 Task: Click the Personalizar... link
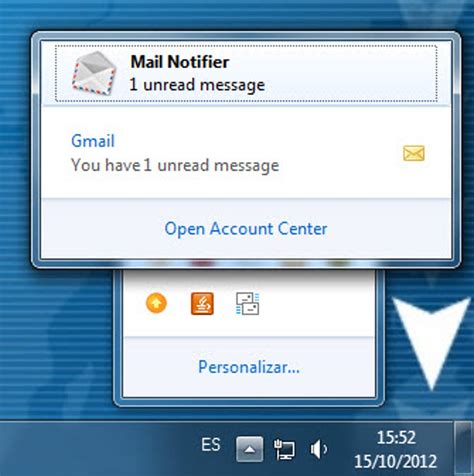(x=249, y=367)
